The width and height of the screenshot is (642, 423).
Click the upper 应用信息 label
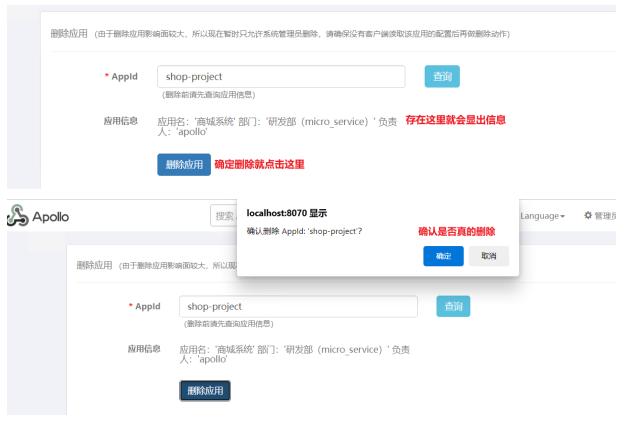point(120,121)
